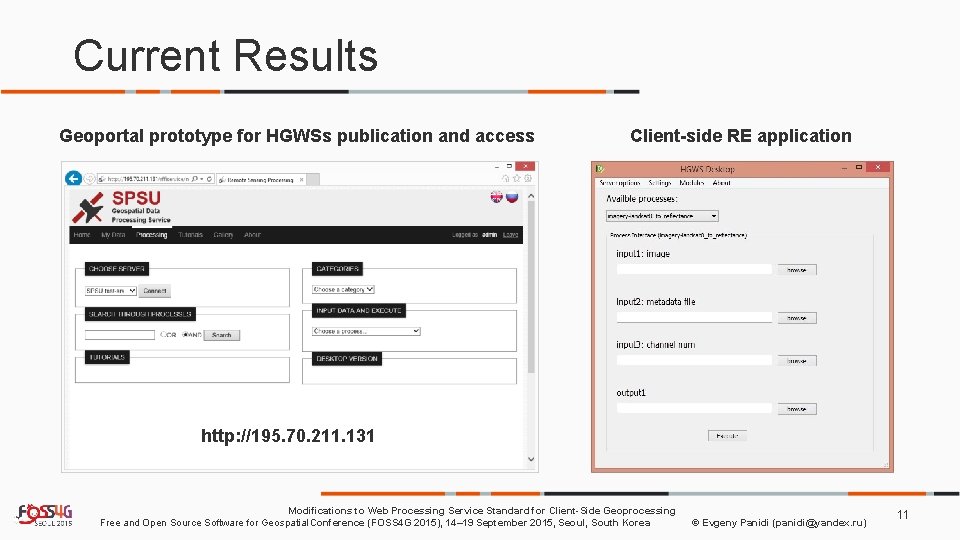Open the Gallery navigation item
This screenshot has height=540, width=960.
223,235
